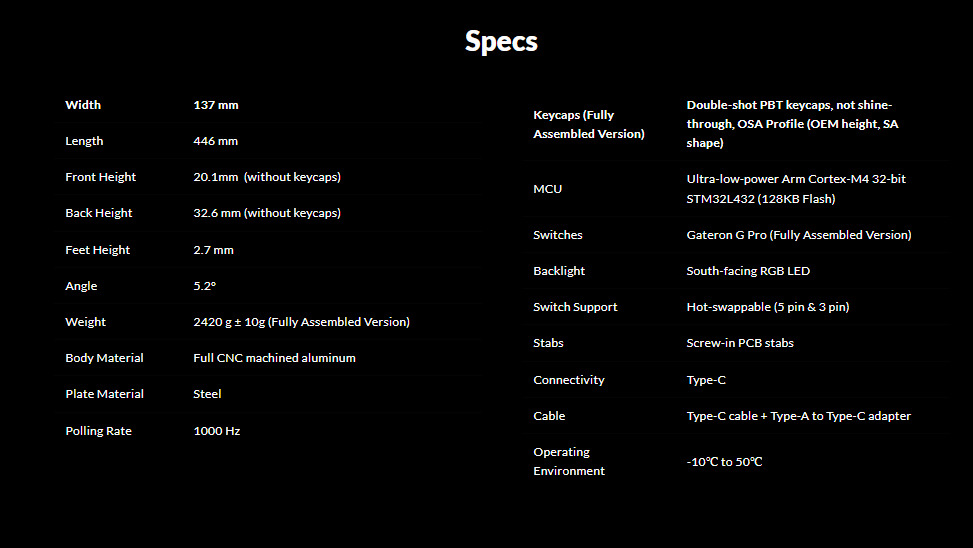Screen dimensions: 973x548
Task: Click the Switch Support label
Action: pos(575,307)
